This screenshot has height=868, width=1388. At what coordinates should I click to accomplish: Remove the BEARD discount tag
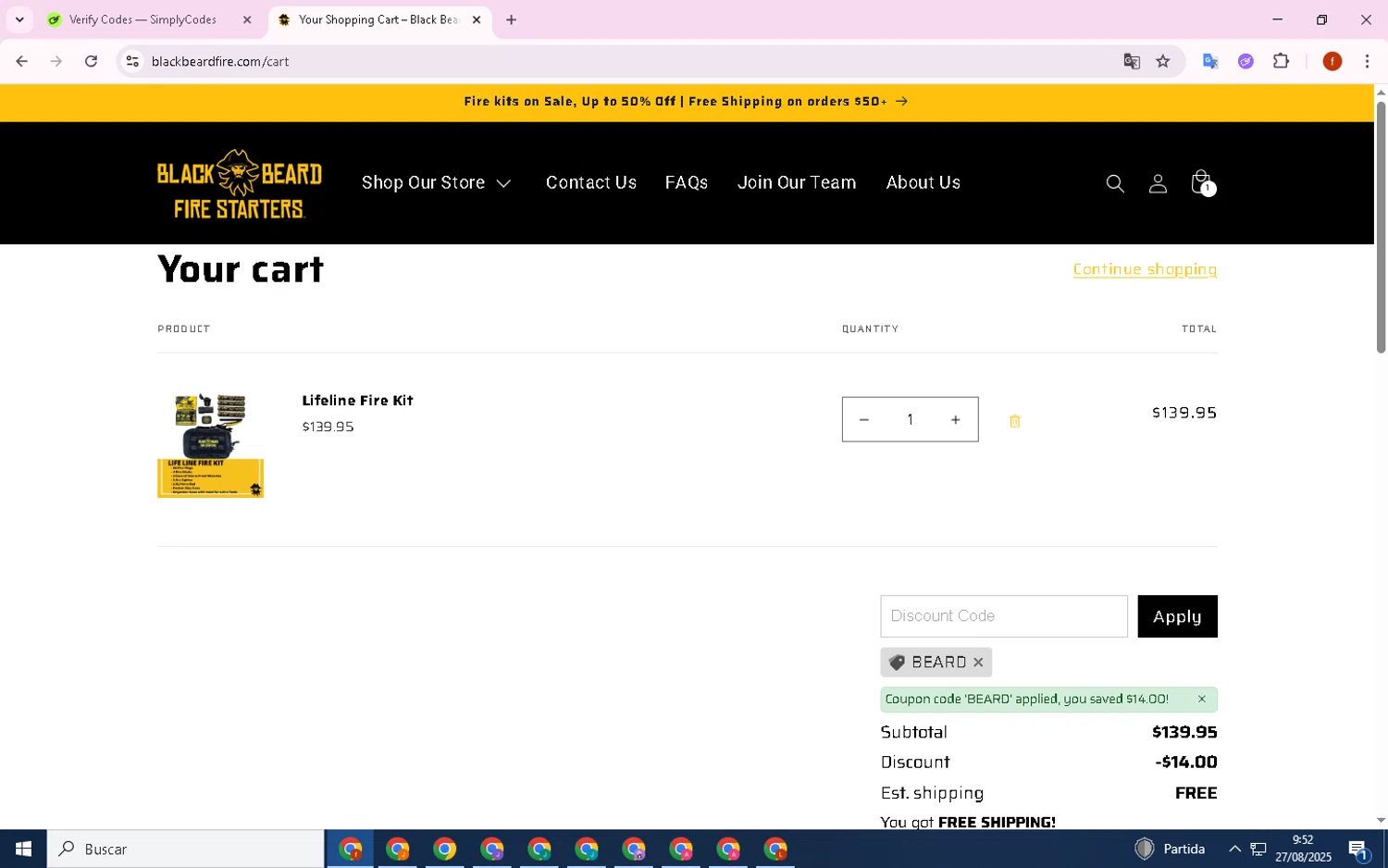tap(978, 663)
